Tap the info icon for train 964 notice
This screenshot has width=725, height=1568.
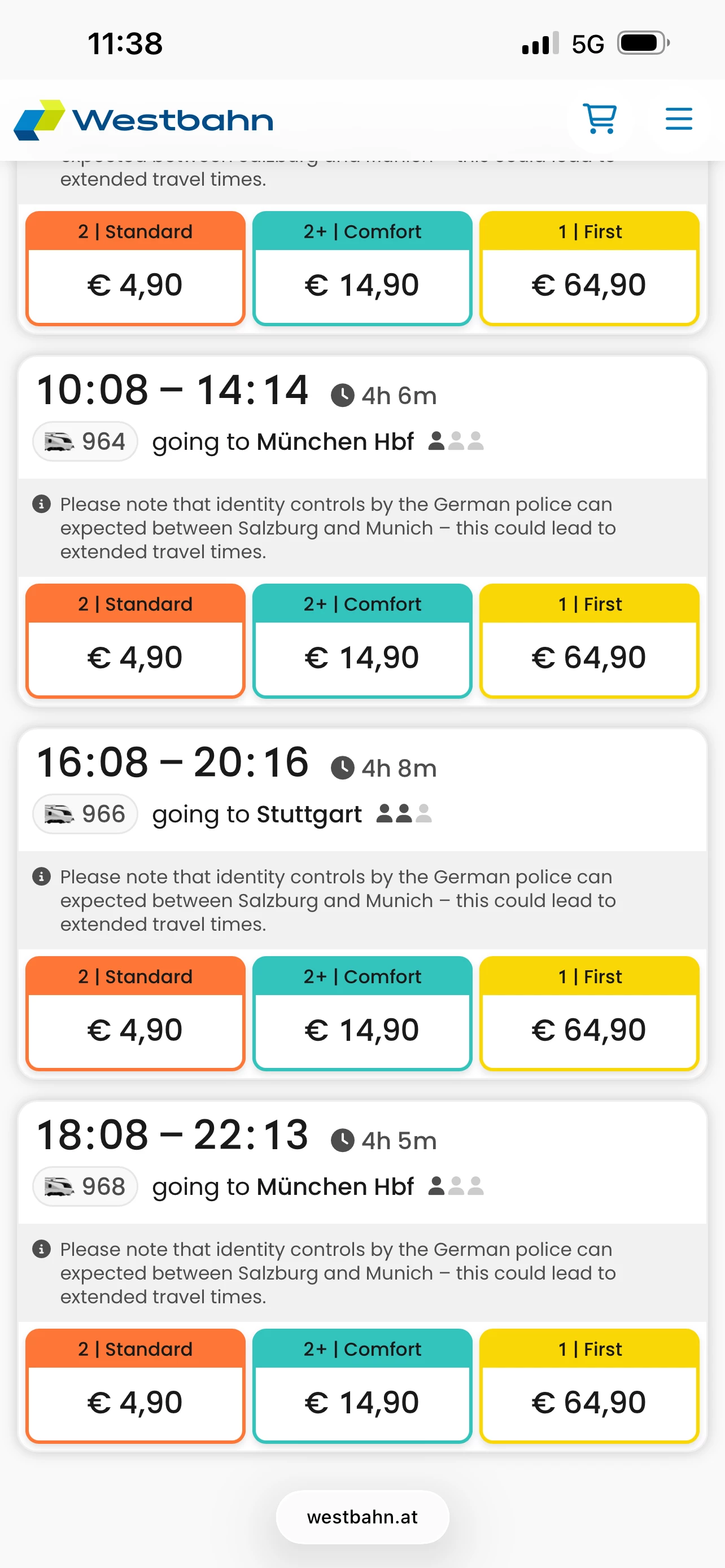[x=41, y=504]
